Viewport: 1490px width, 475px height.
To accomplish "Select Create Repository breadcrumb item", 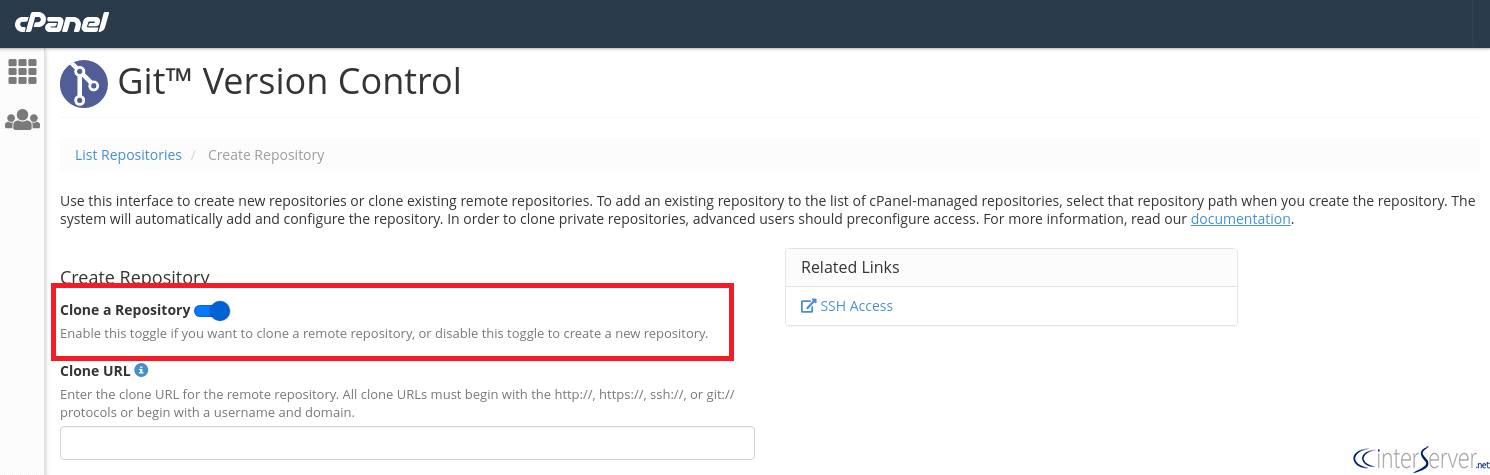I will coord(266,155).
